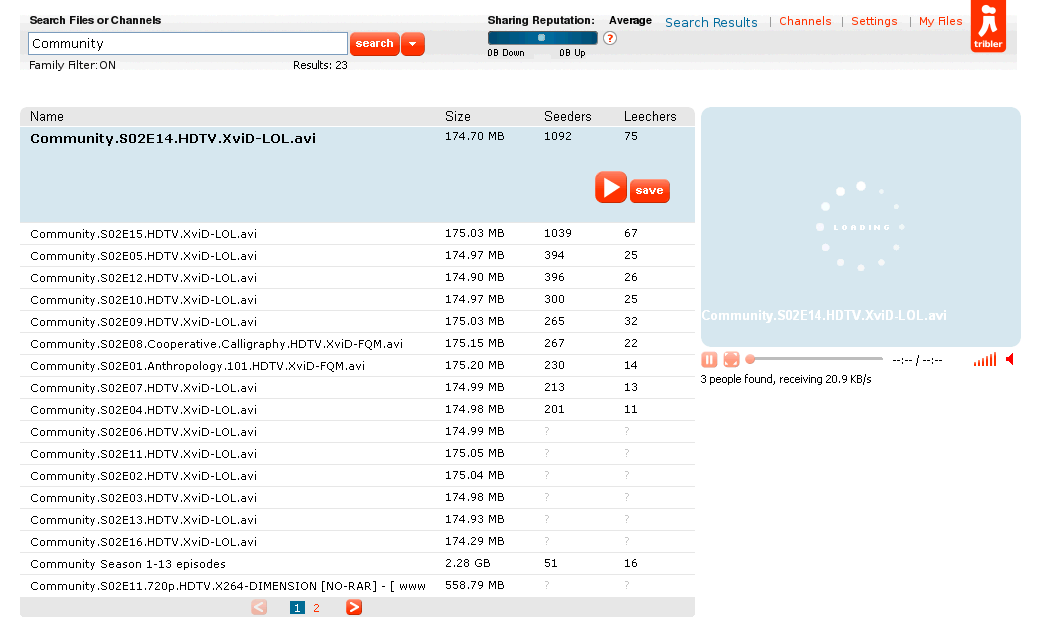Save the Community.S02E14 torrent
Screen dimensions: 1050x638
click(x=650, y=191)
